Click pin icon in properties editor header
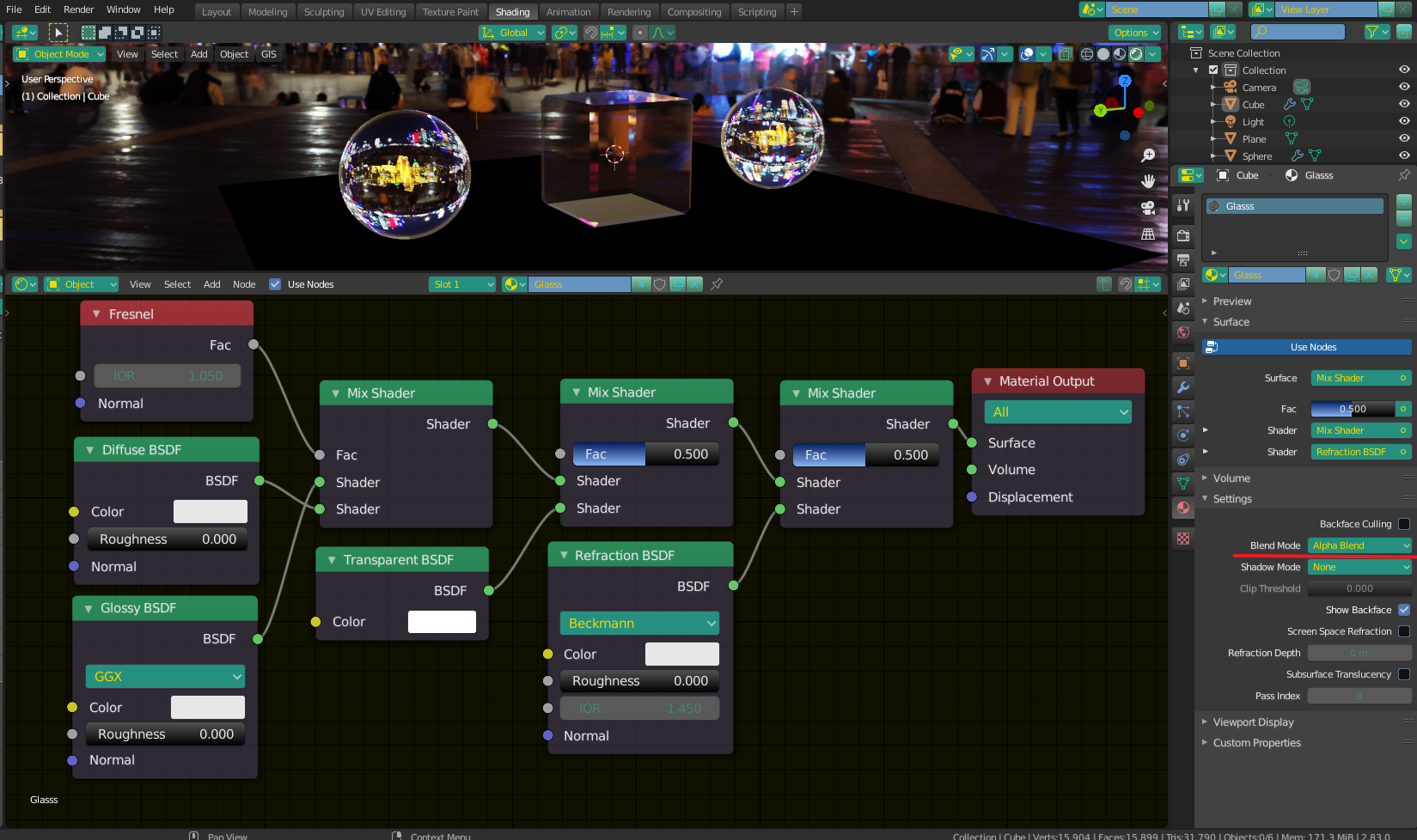This screenshot has width=1417, height=840. [1404, 175]
